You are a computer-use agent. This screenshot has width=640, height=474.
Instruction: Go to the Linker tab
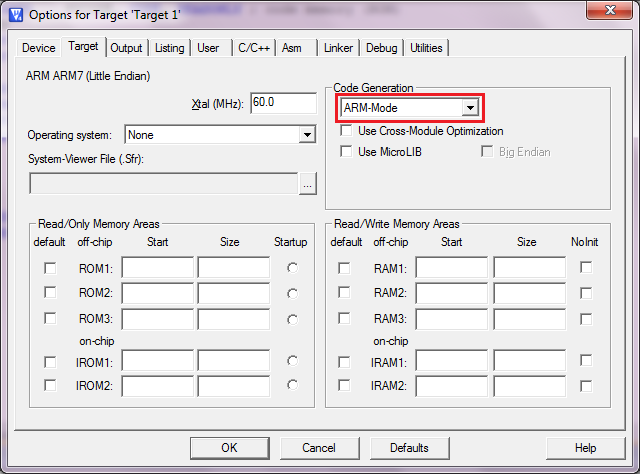click(x=338, y=48)
